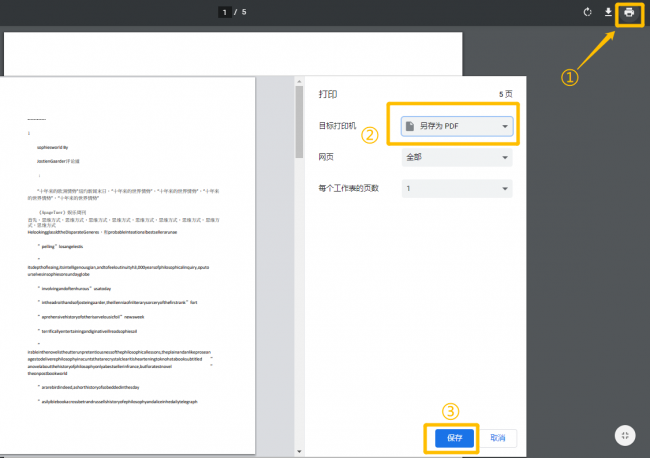This screenshot has width=650, height=458.
Task: Click the fit-to-page round button
Action: click(625, 436)
